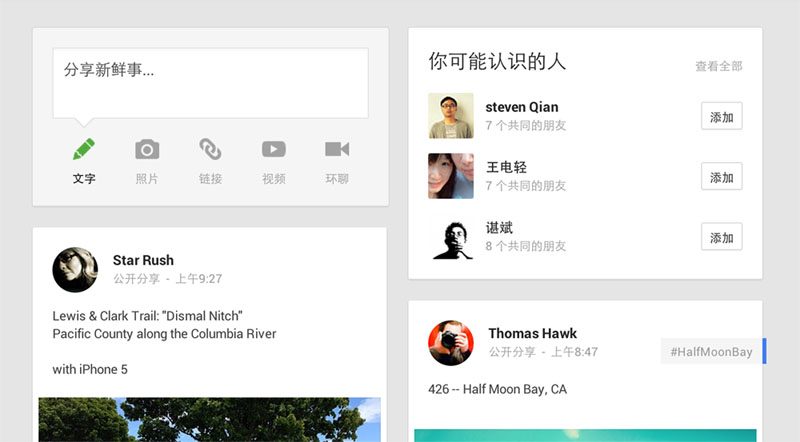Screen dimensions: 800x442
Task: Add 王电轻 with the 添加 button
Action: pyautogui.click(x=721, y=176)
